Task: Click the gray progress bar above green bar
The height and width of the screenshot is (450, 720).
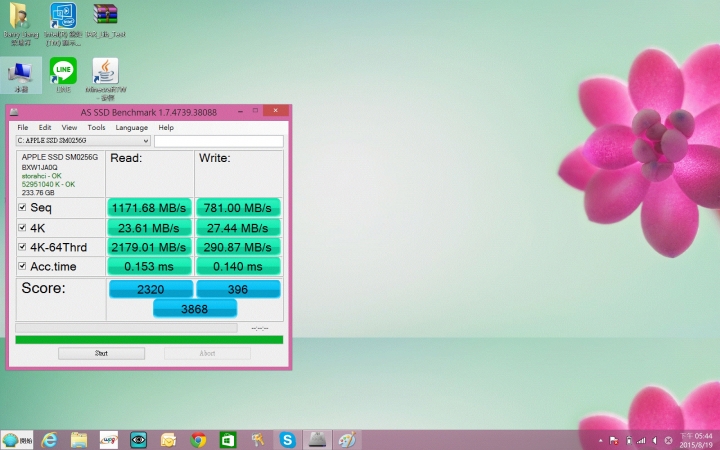Action: point(126,328)
